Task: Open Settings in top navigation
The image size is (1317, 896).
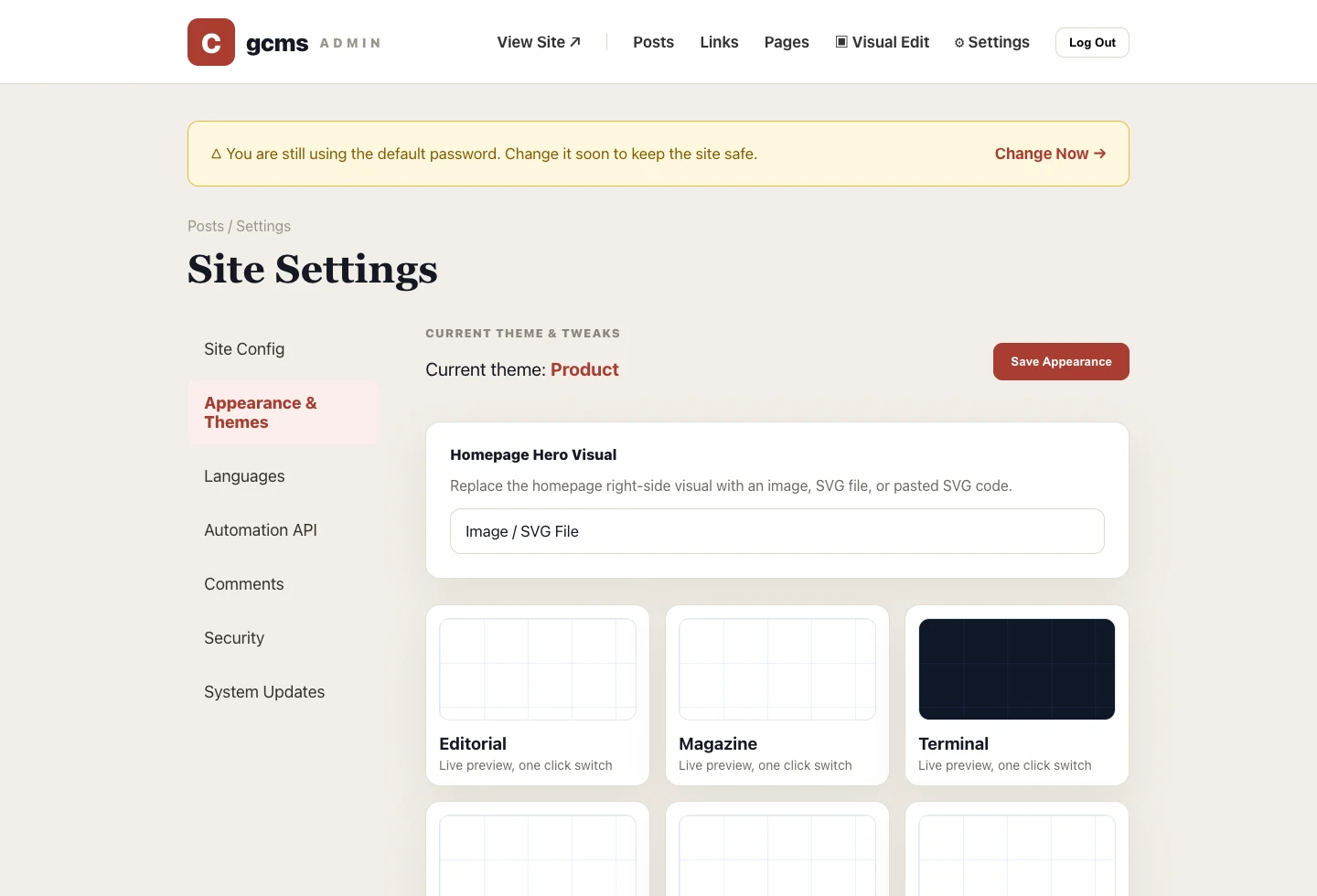Action: tap(992, 42)
